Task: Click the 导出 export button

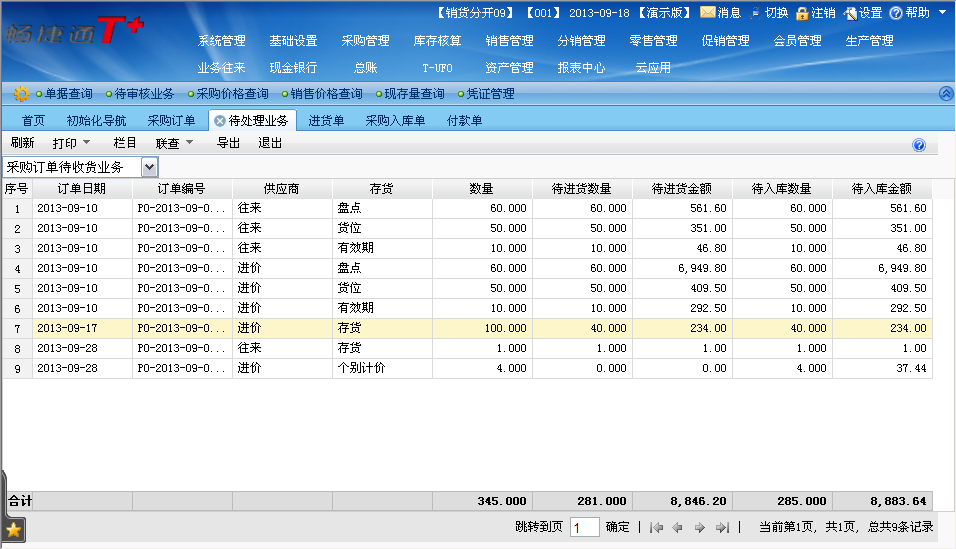Action: tap(229, 143)
